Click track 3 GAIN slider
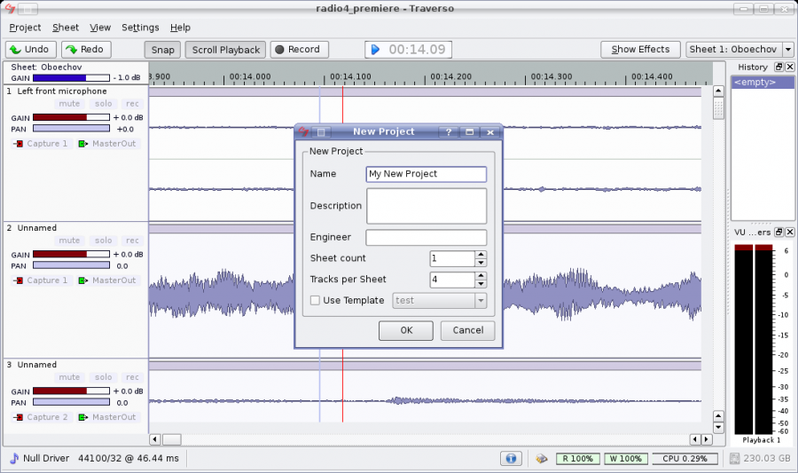Screen dimensions: 798x473 point(71,391)
